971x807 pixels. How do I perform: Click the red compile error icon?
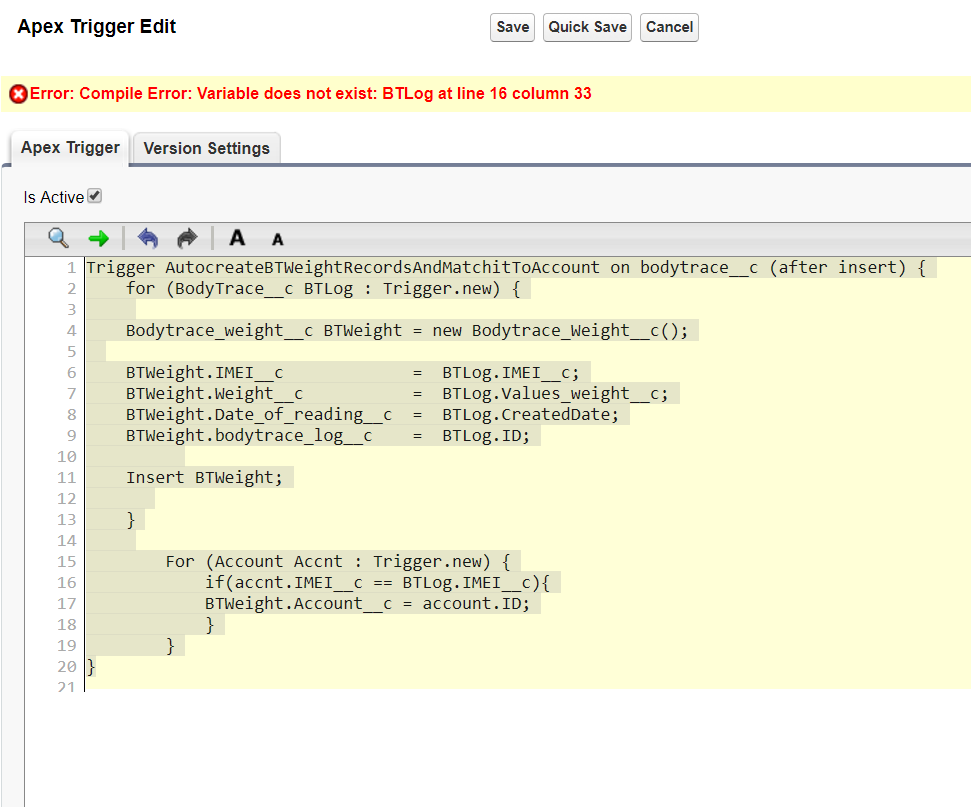pos(18,94)
